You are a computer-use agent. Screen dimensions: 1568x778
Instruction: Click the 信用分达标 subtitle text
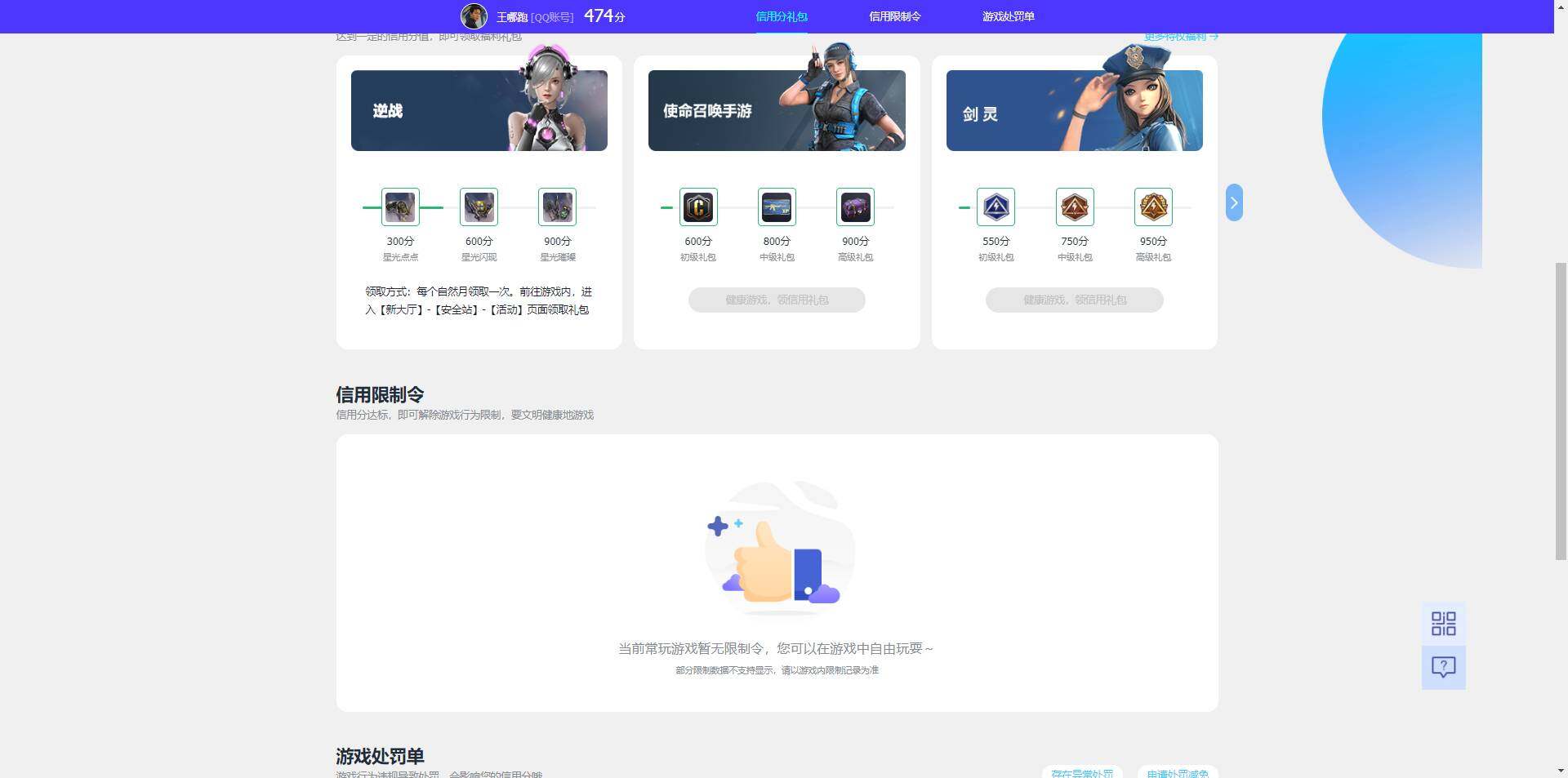465,415
